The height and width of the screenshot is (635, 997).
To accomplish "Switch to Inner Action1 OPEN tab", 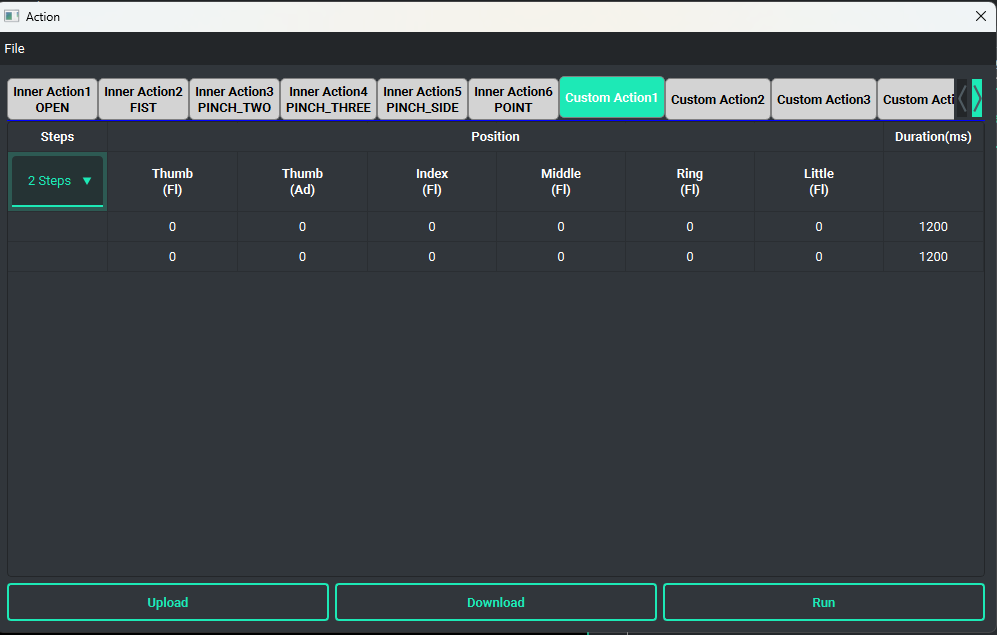I will click(52, 99).
